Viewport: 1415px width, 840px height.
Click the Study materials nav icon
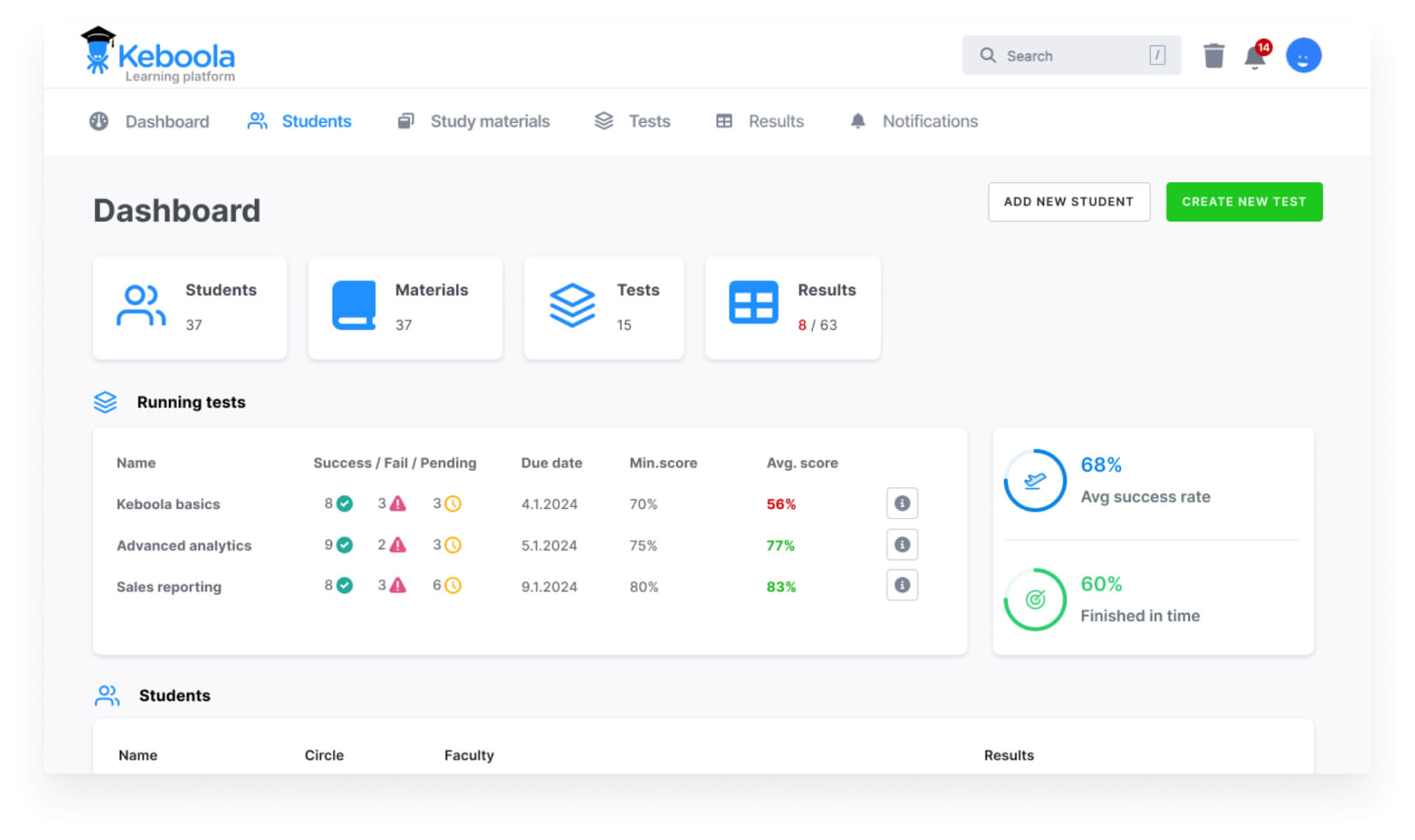pyautogui.click(x=405, y=121)
